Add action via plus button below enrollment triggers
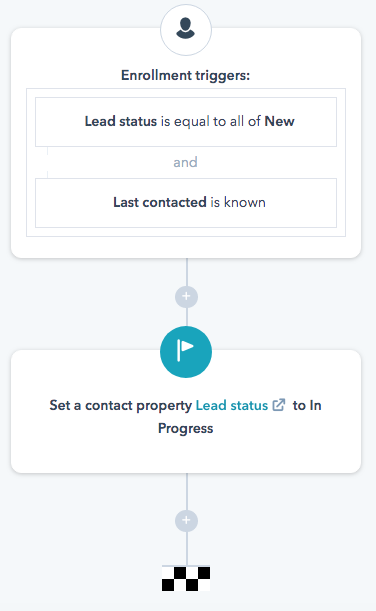 [x=186, y=297]
